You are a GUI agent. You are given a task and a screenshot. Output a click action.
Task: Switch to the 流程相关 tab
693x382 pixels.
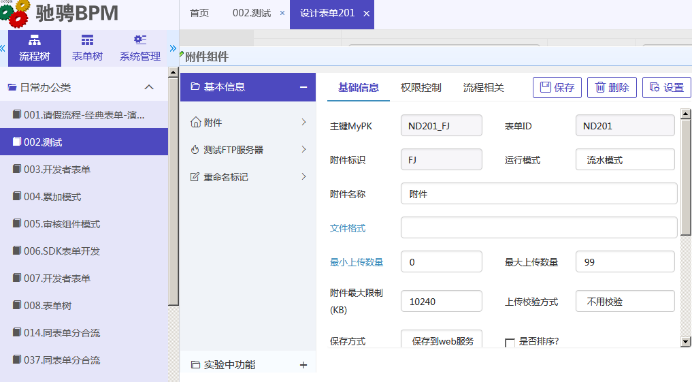484,88
